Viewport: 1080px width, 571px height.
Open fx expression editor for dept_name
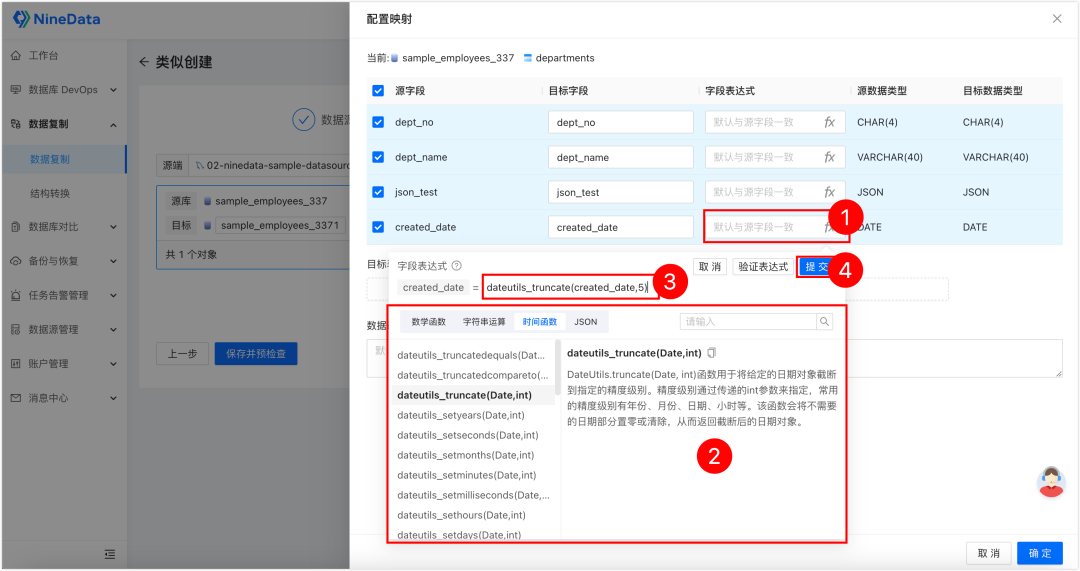click(x=829, y=157)
